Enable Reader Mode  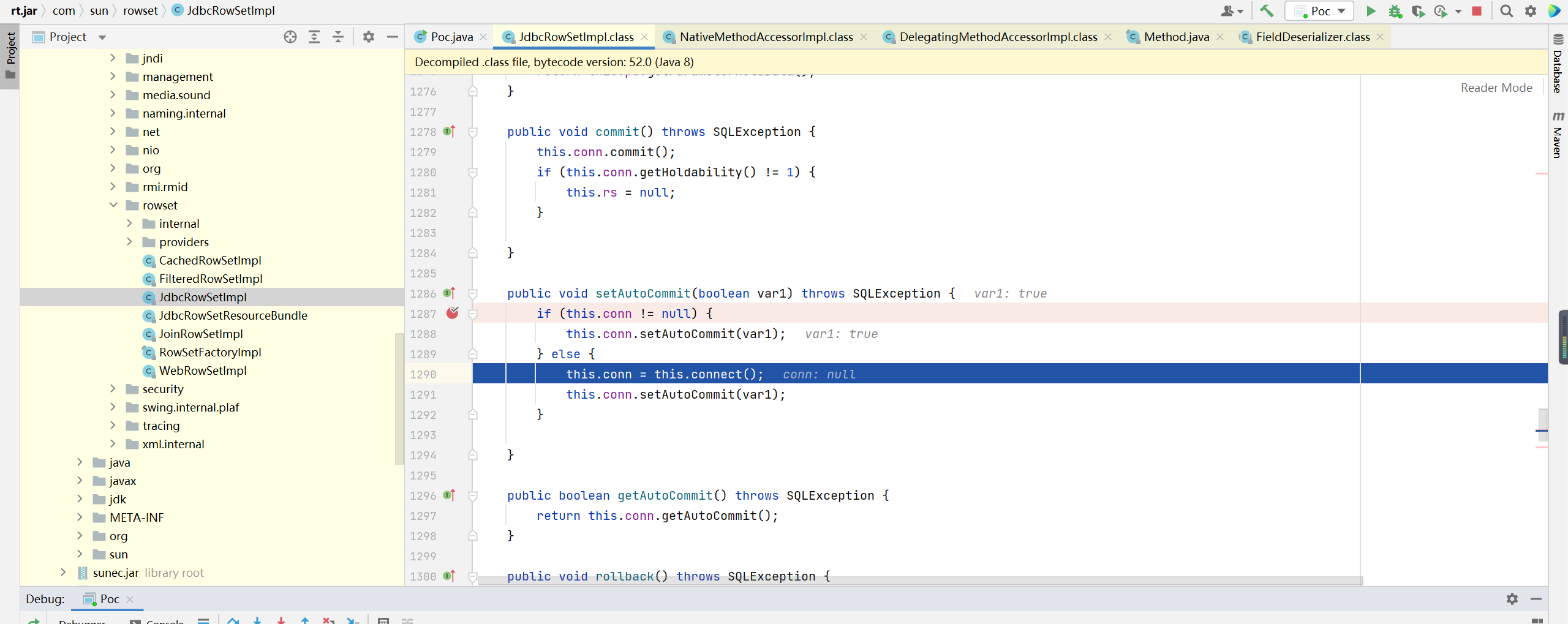(x=1496, y=88)
